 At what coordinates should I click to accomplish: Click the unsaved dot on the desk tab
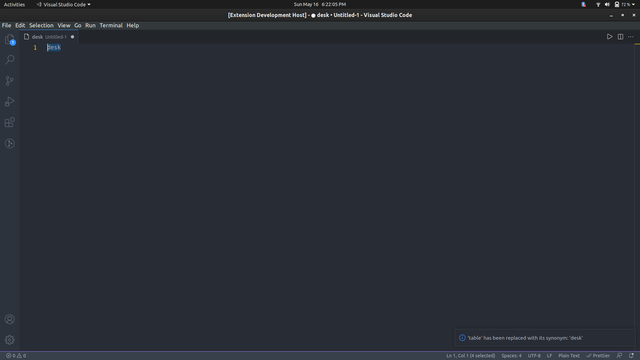(x=73, y=37)
